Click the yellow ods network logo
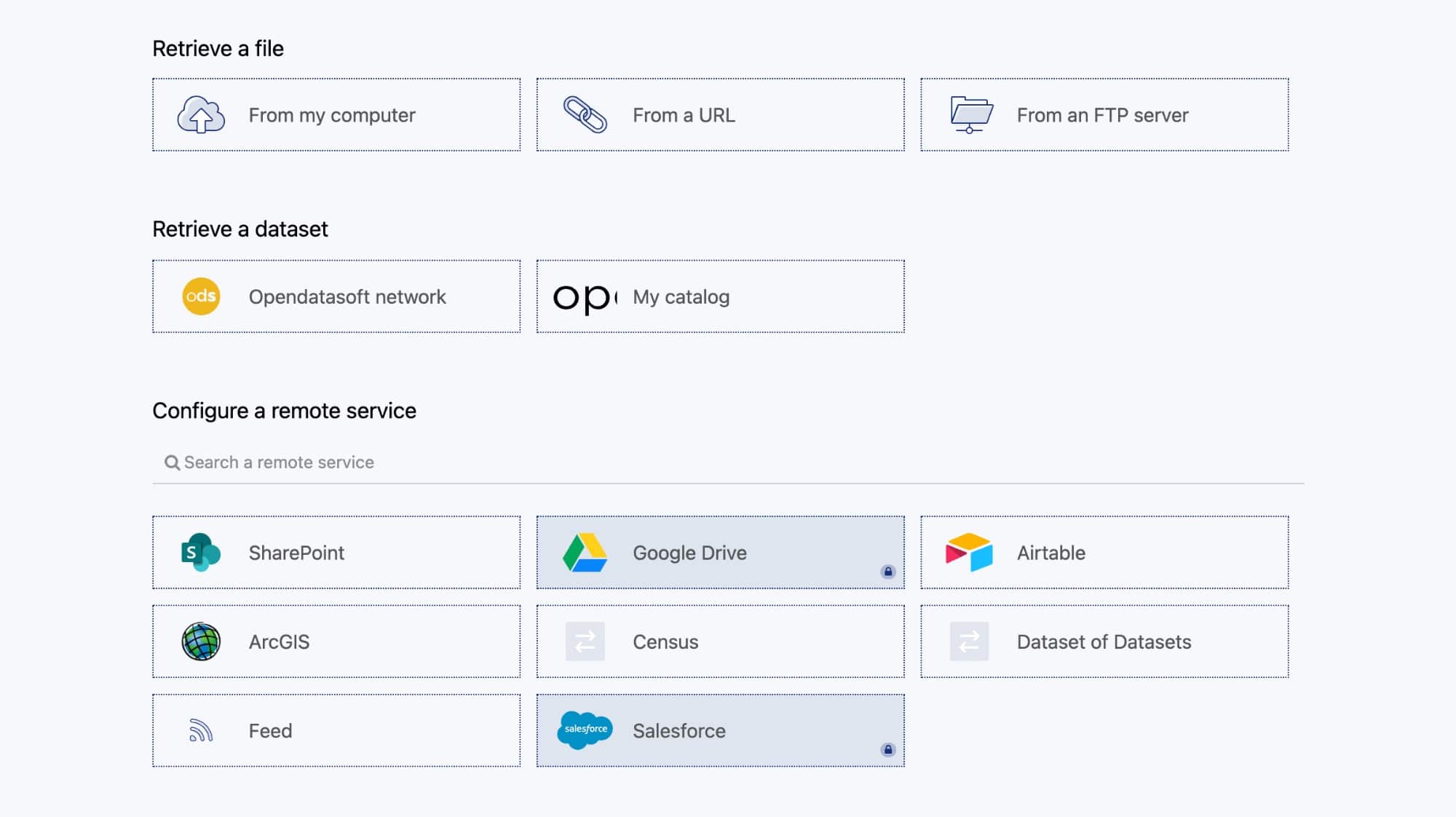This screenshot has width=1456, height=817. 201,296
